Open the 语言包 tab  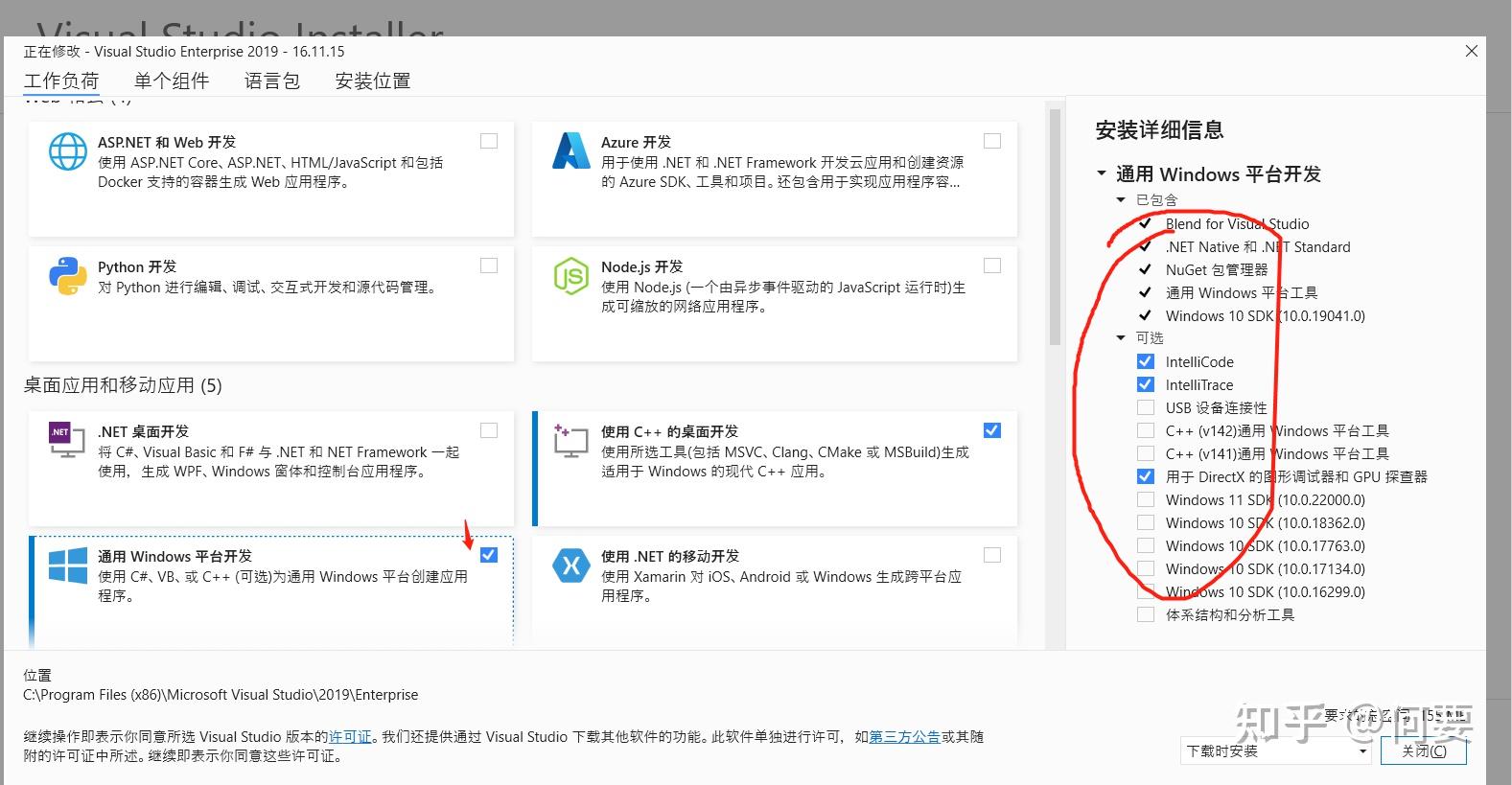(x=272, y=81)
